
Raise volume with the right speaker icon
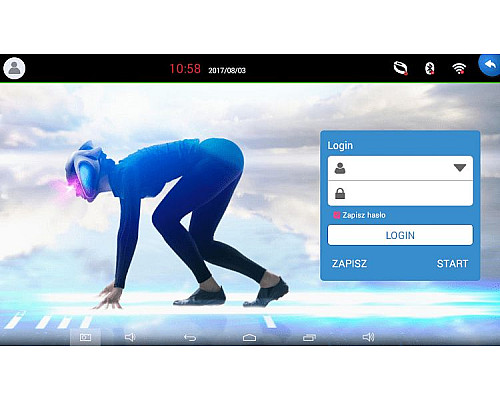pyautogui.click(x=368, y=337)
